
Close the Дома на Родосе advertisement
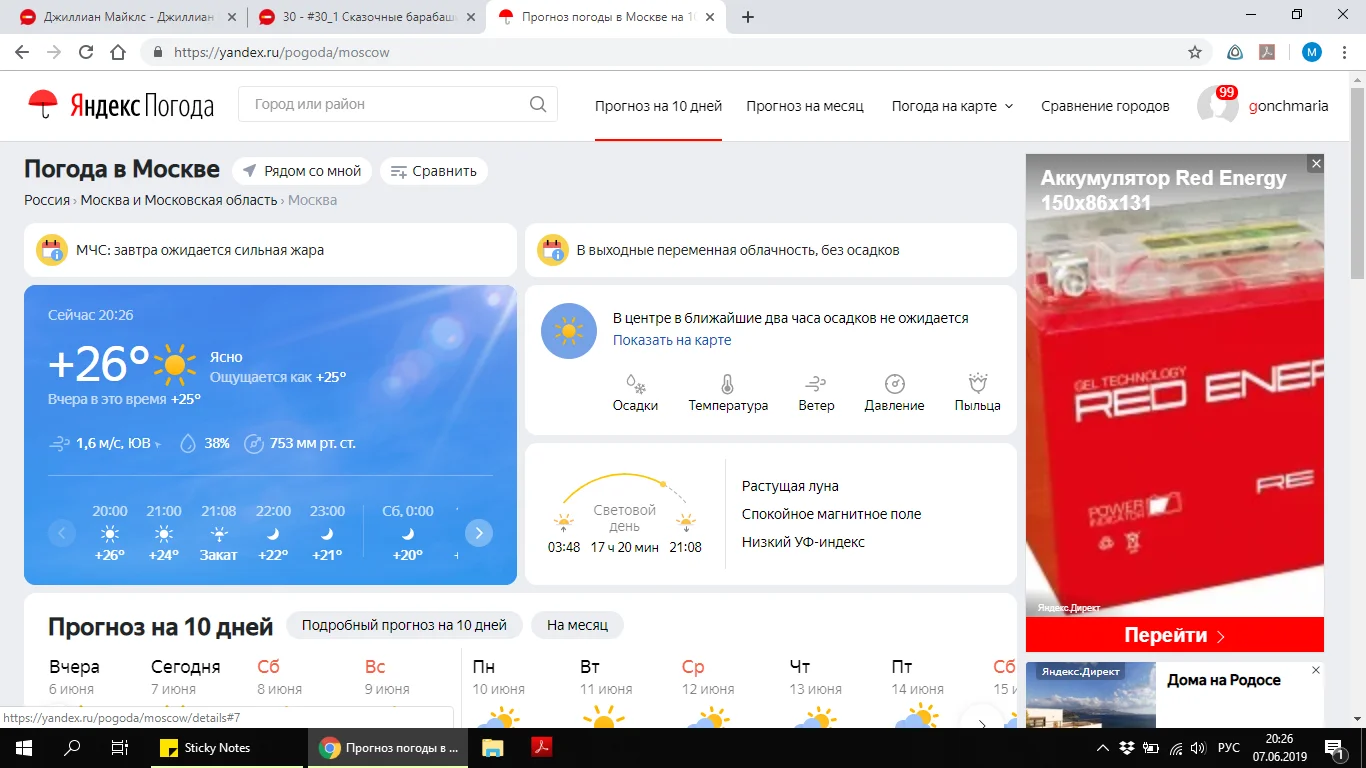tap(1316, 670)
